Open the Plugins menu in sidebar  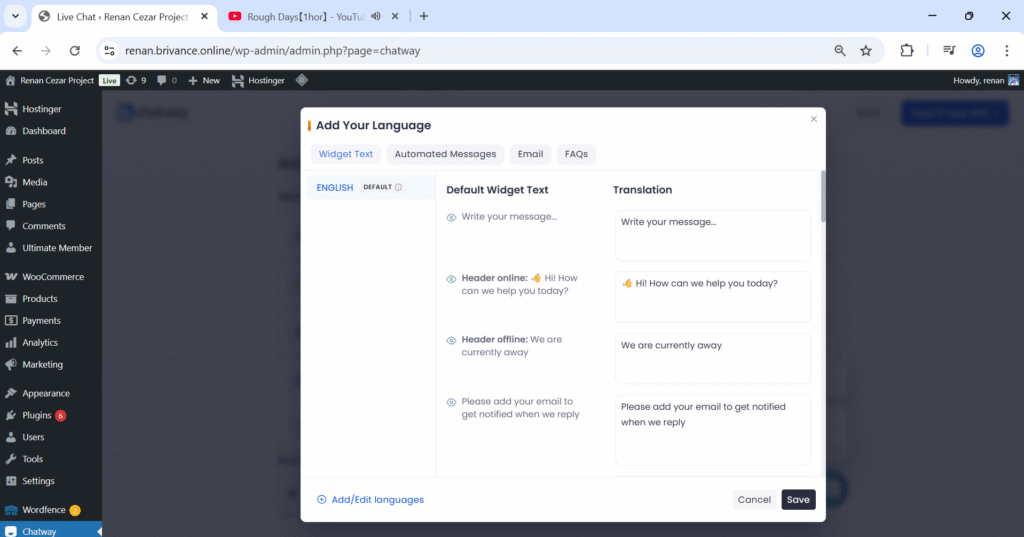(x=37, y=415)
